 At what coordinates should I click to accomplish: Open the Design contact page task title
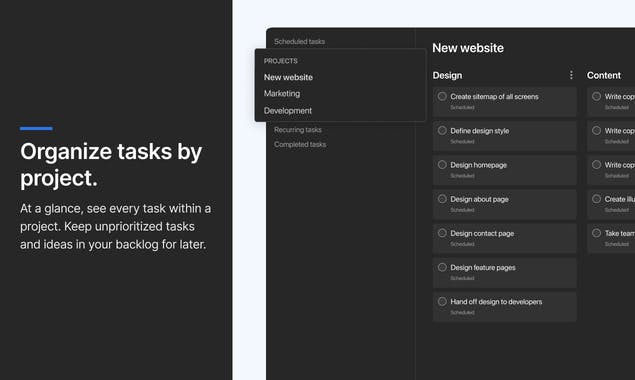pyautogui.click(x=482, y=233)
